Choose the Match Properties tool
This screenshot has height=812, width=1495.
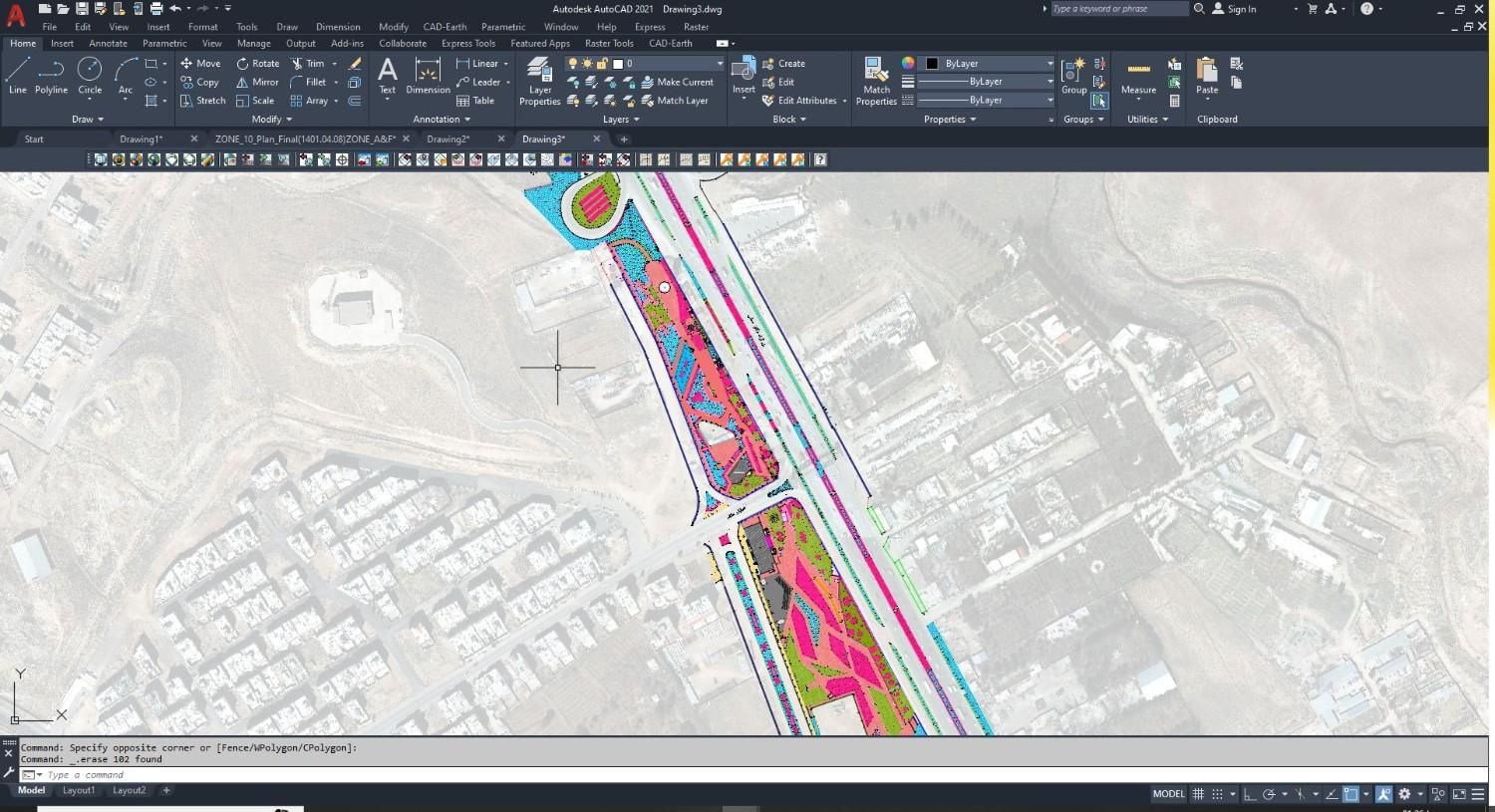[876, 81]
